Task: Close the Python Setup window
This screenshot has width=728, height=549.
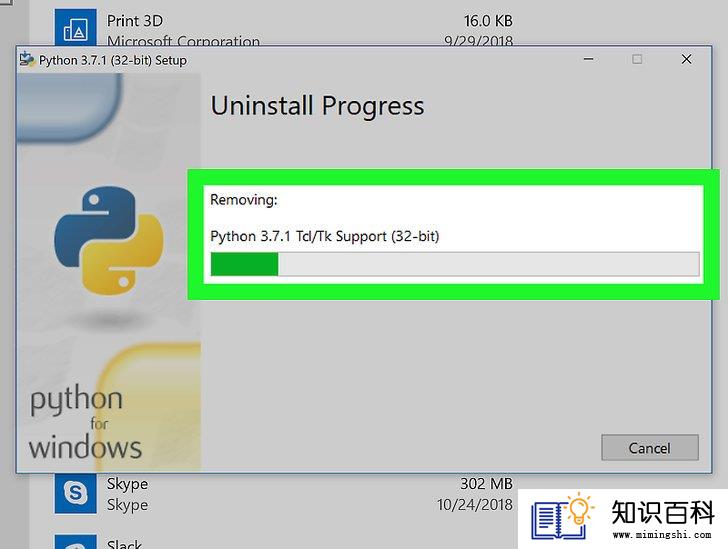Action: pos(686,59)
